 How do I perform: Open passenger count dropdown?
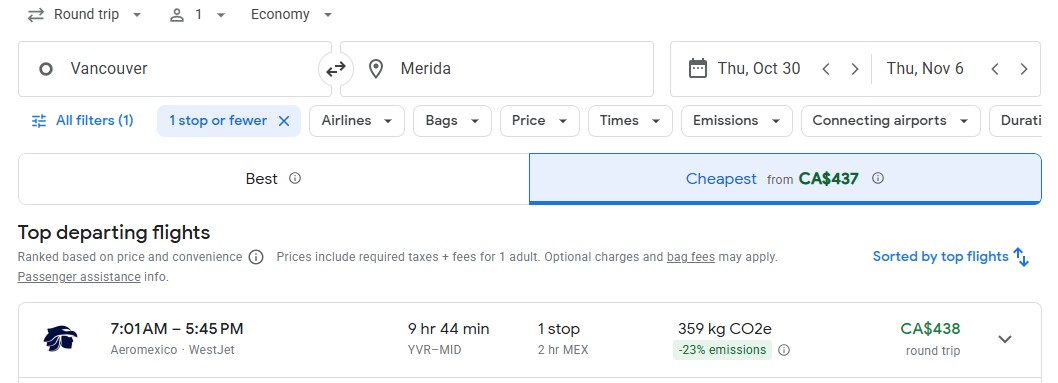click(197, 15)
